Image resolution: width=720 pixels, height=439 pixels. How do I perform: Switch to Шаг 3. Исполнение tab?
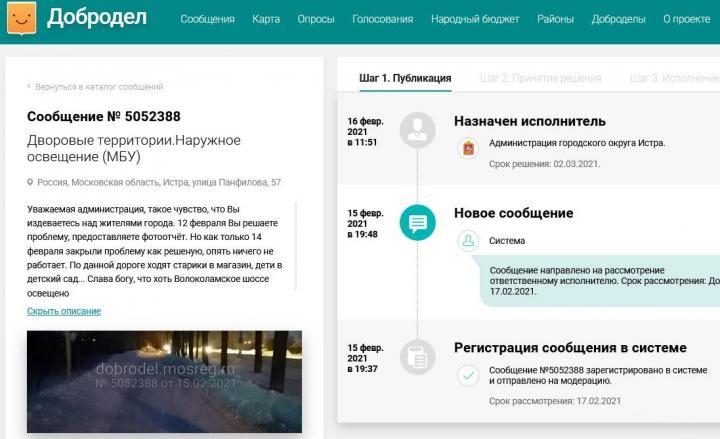pyautogui.click(x=673, y=78)
